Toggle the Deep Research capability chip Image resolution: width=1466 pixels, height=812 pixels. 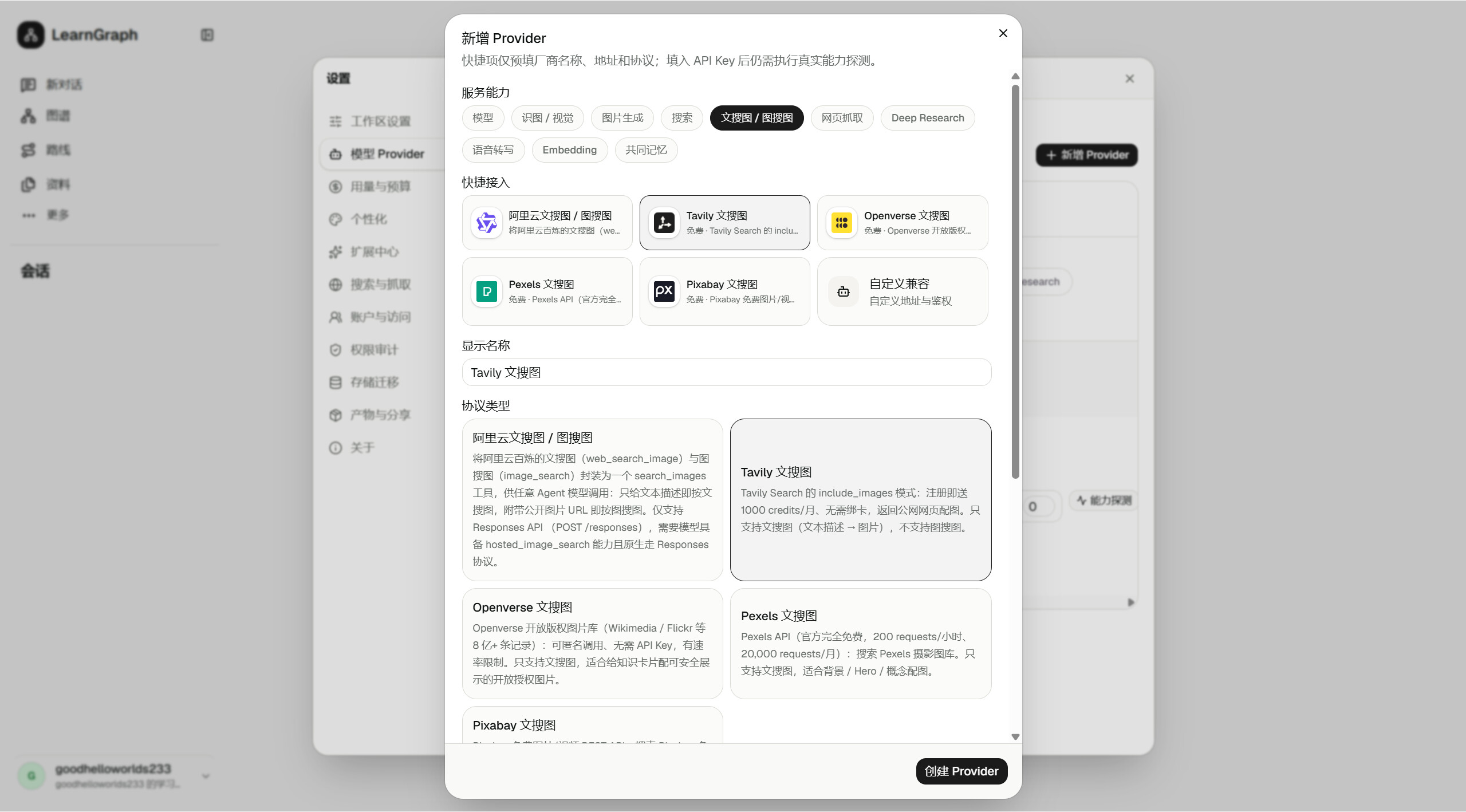(928, 118)
